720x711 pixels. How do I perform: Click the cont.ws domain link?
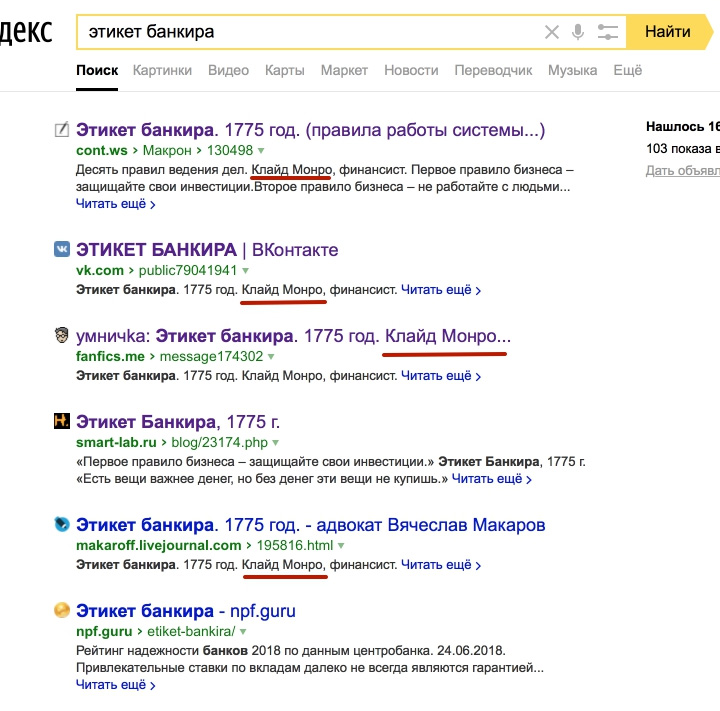tap(102, 150)
